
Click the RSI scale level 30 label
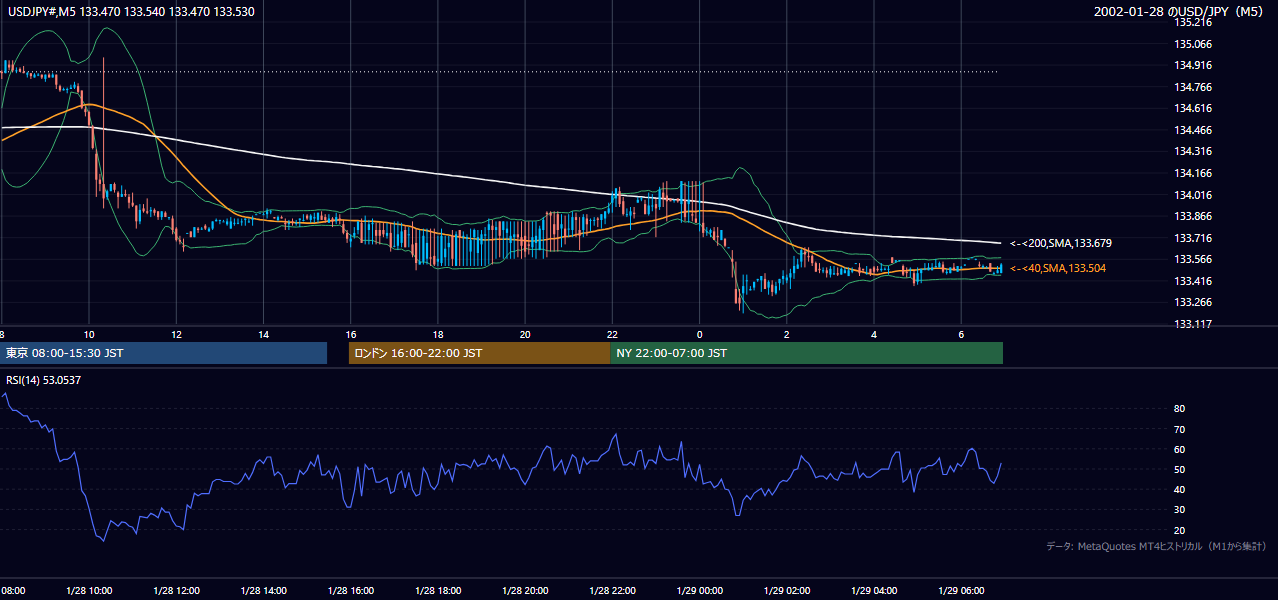[x=1180, y=510]
